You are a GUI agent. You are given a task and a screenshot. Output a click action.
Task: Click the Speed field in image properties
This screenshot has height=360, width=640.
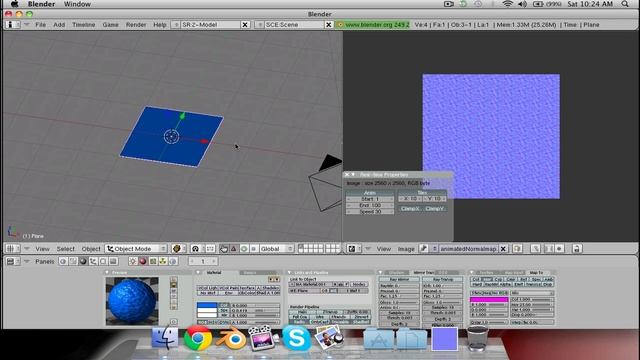point(370,212)
